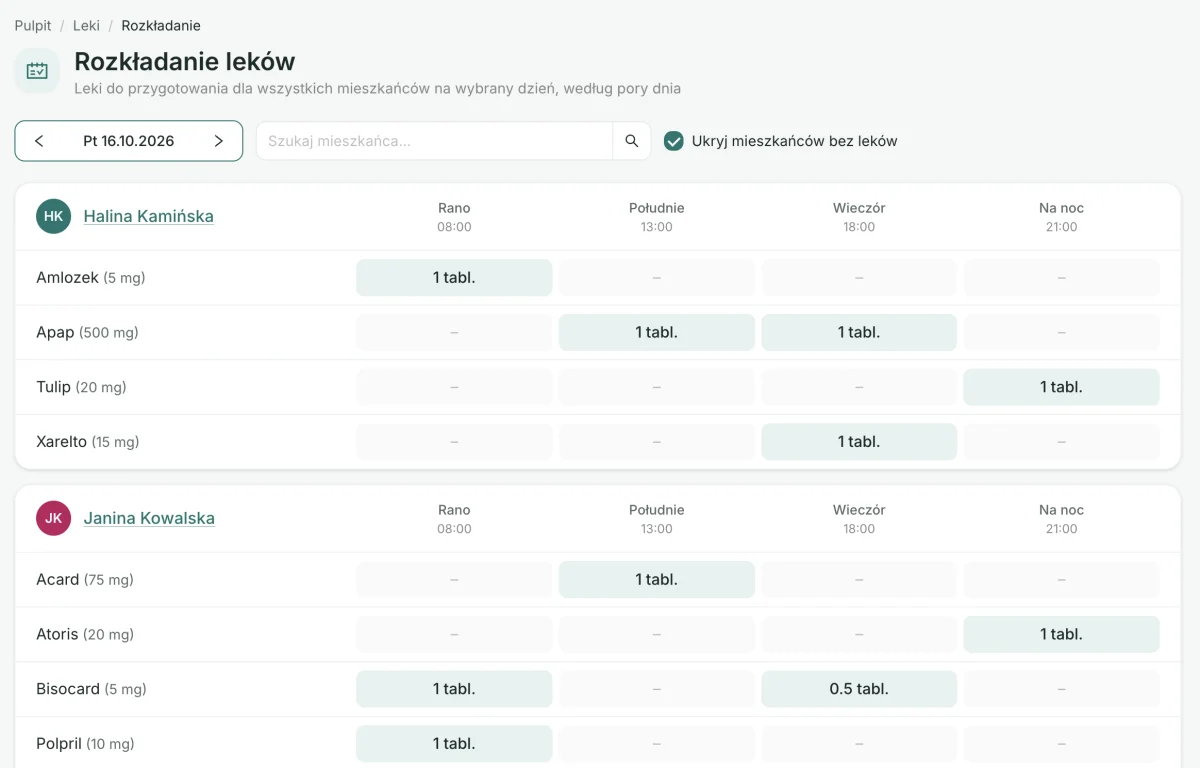Click the Tulip (20 mg) medication name
This screenshot has height=768, width=1200.
pos(81,387)
